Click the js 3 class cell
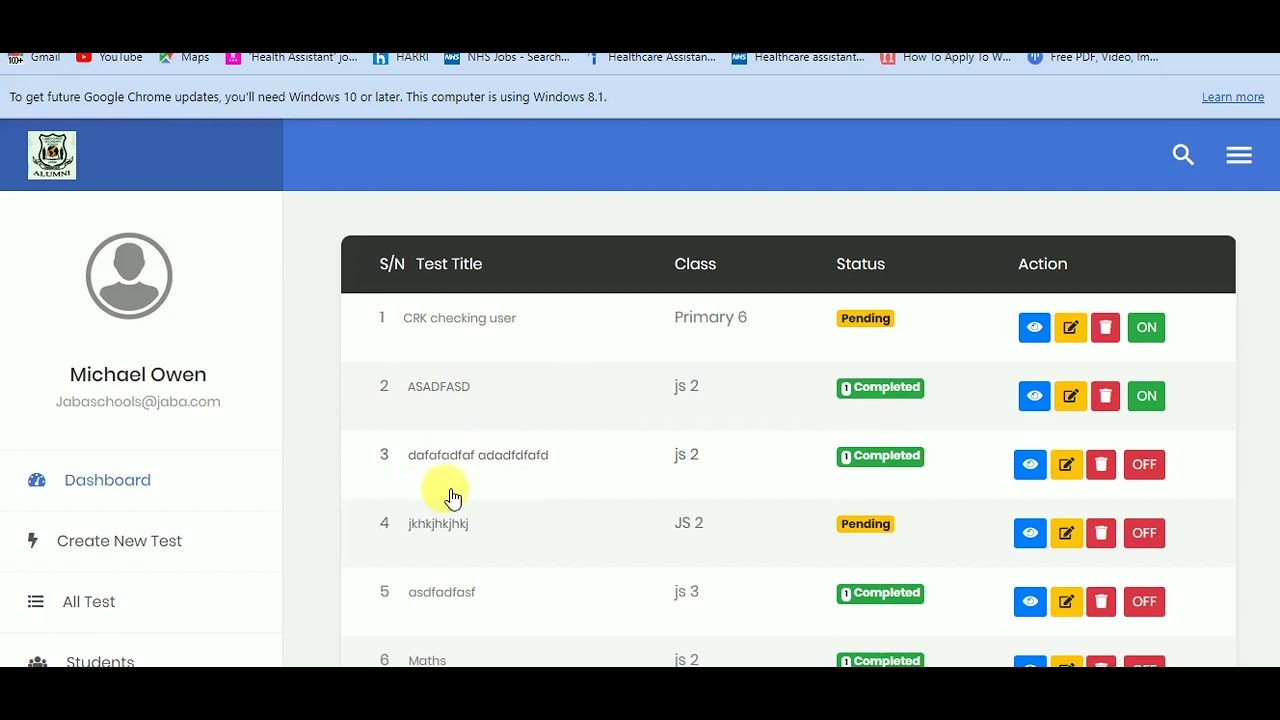 pos(686,592)
